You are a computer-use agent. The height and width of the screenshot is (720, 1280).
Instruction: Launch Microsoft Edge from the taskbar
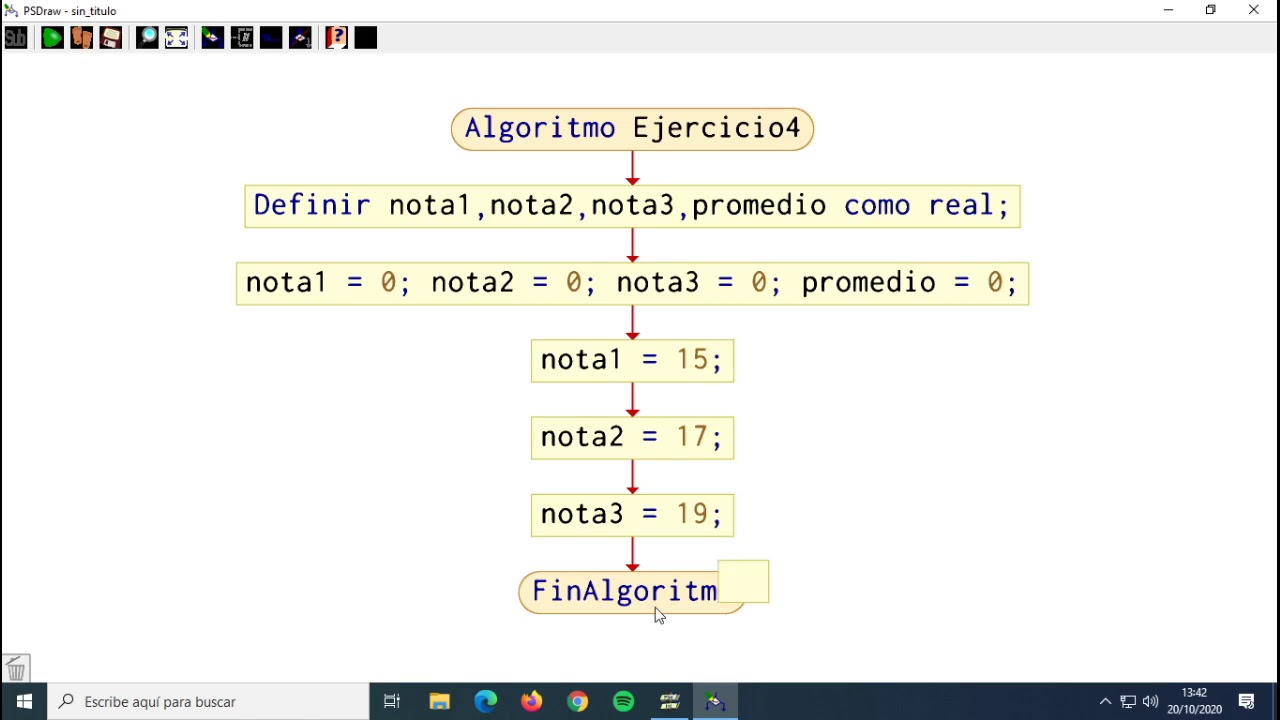click(x=485, y=702)
